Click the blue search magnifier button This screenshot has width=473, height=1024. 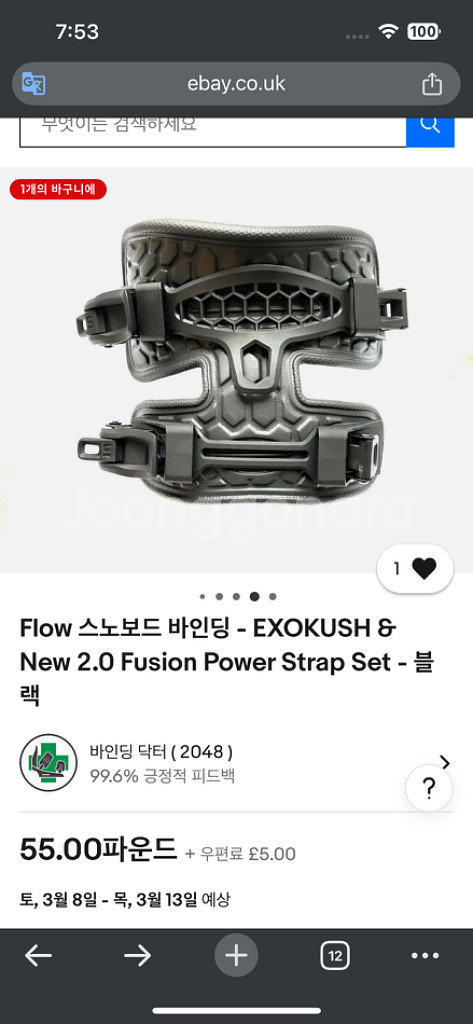click(x=430, y=125)
